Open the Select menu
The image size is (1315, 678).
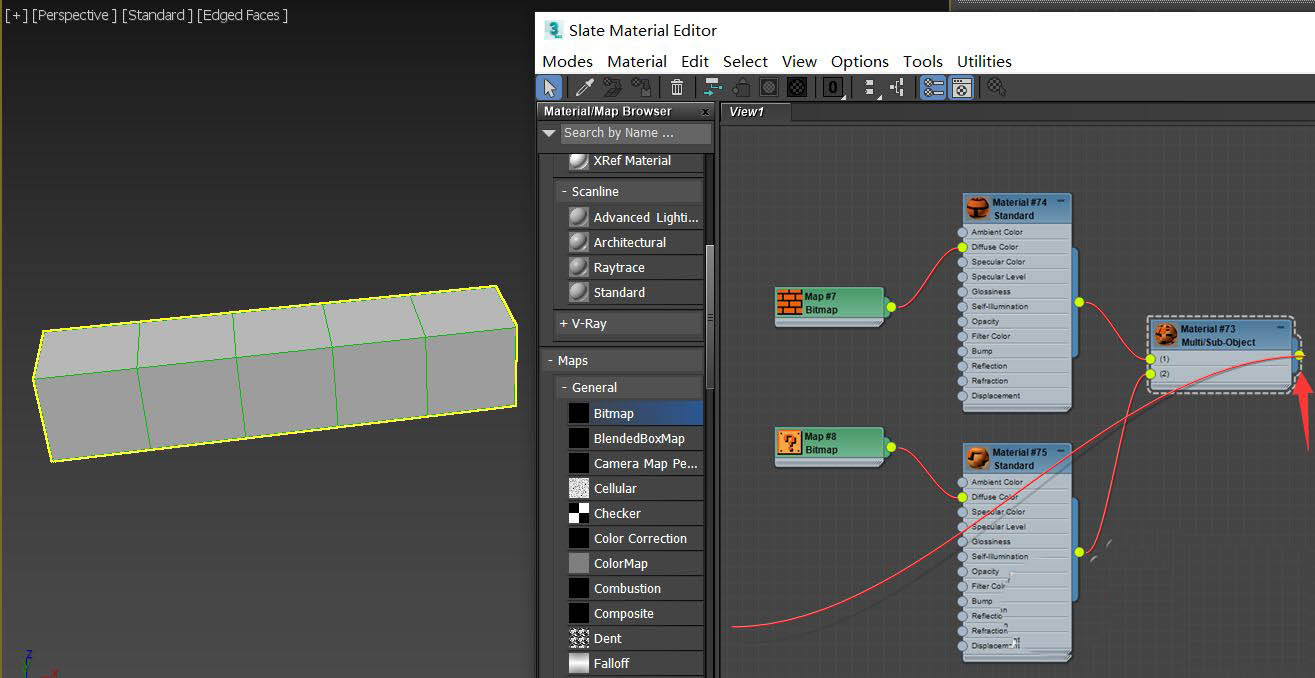click(x=745, y=61)
